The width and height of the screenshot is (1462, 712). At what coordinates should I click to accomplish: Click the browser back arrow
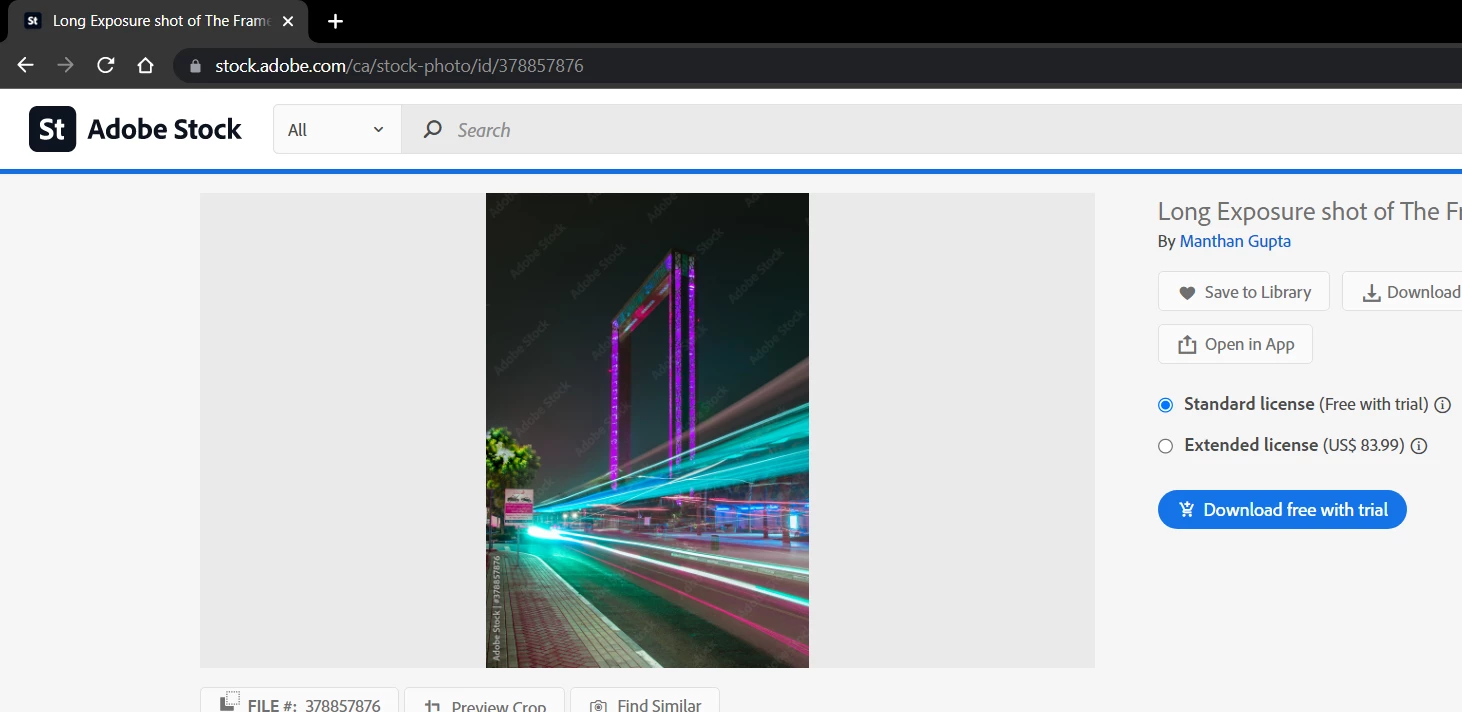click(26, 66)
